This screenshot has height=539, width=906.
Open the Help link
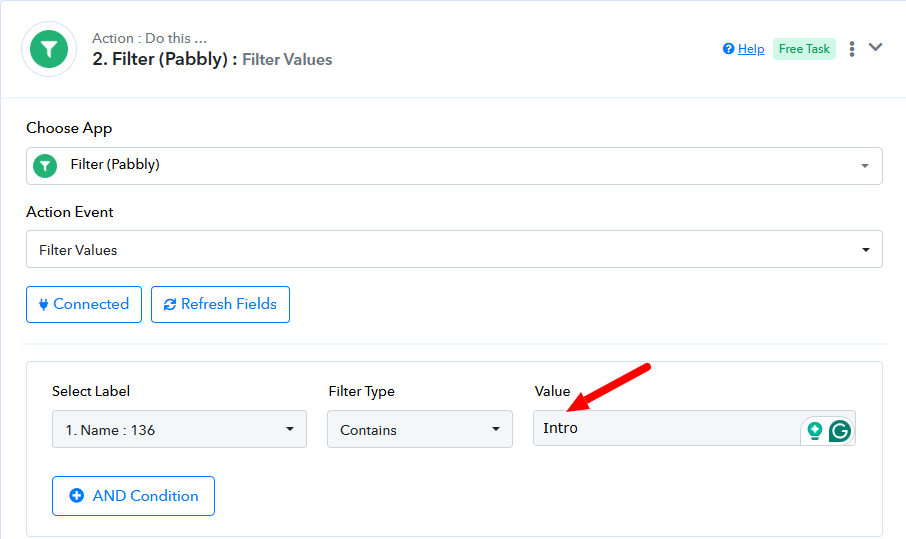pyautogui.click(x=751, y=49)
